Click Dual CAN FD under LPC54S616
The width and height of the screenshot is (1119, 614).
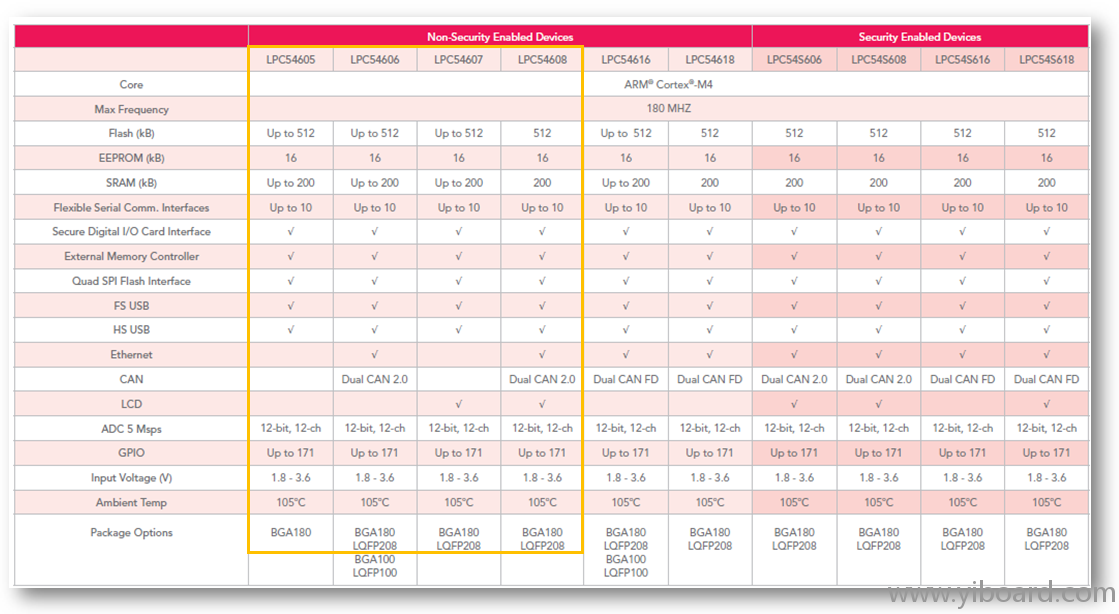tap(963, 379)
